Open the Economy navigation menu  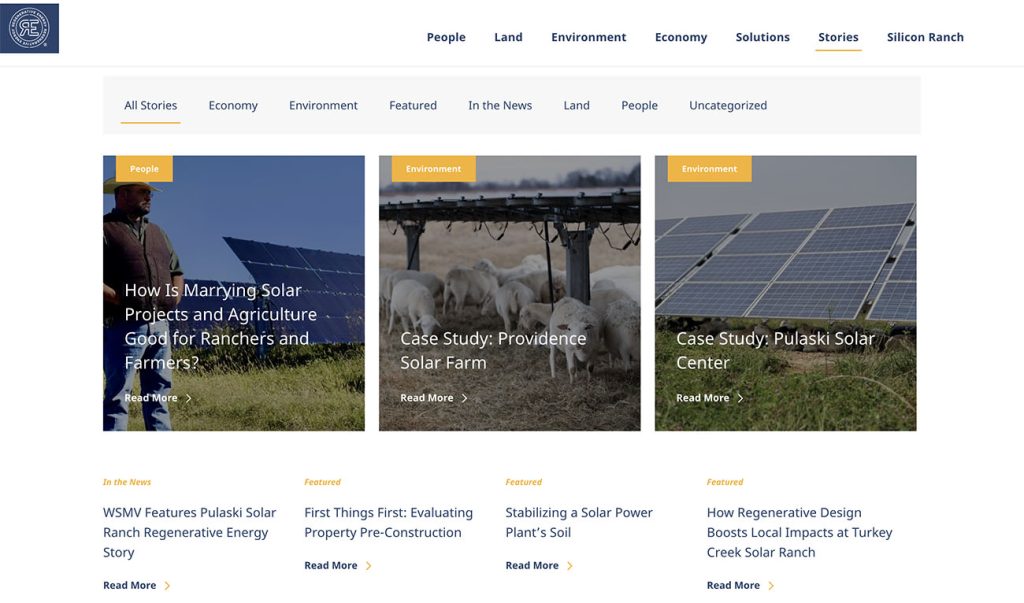pos(680,37)
